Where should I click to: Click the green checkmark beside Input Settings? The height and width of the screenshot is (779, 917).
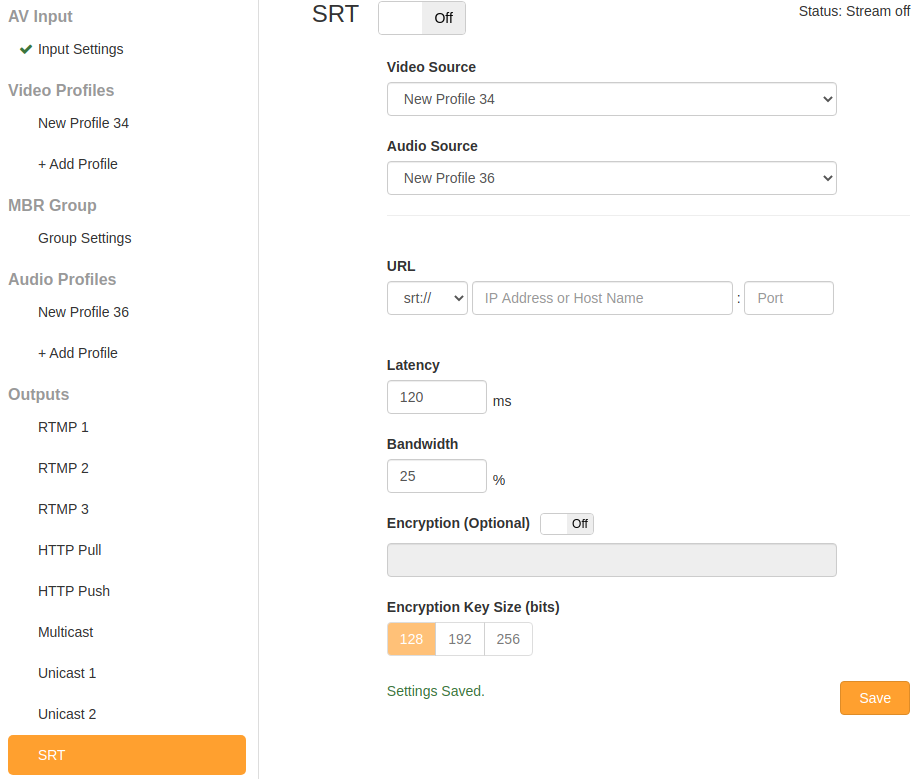[x=25, y=48]
